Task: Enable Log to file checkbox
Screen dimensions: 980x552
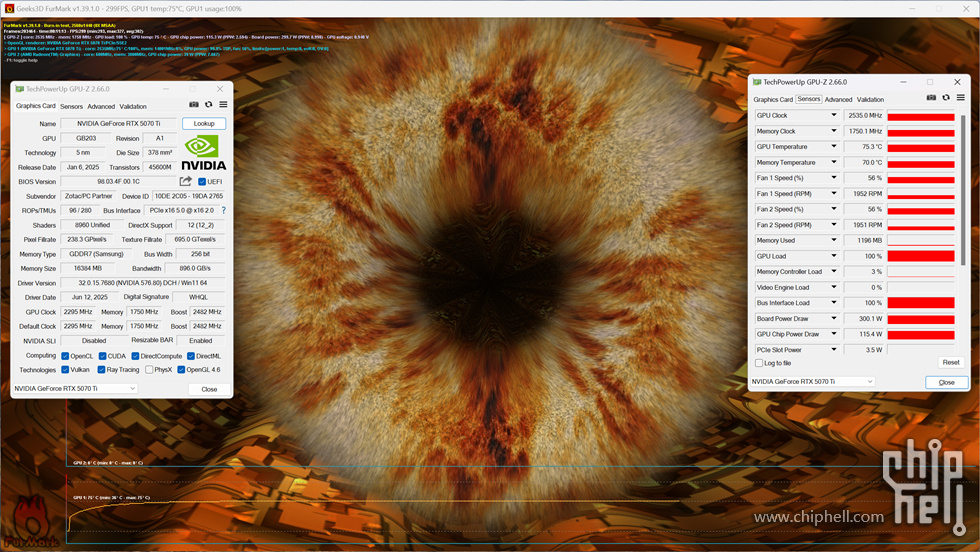Action: pos(759,363)
